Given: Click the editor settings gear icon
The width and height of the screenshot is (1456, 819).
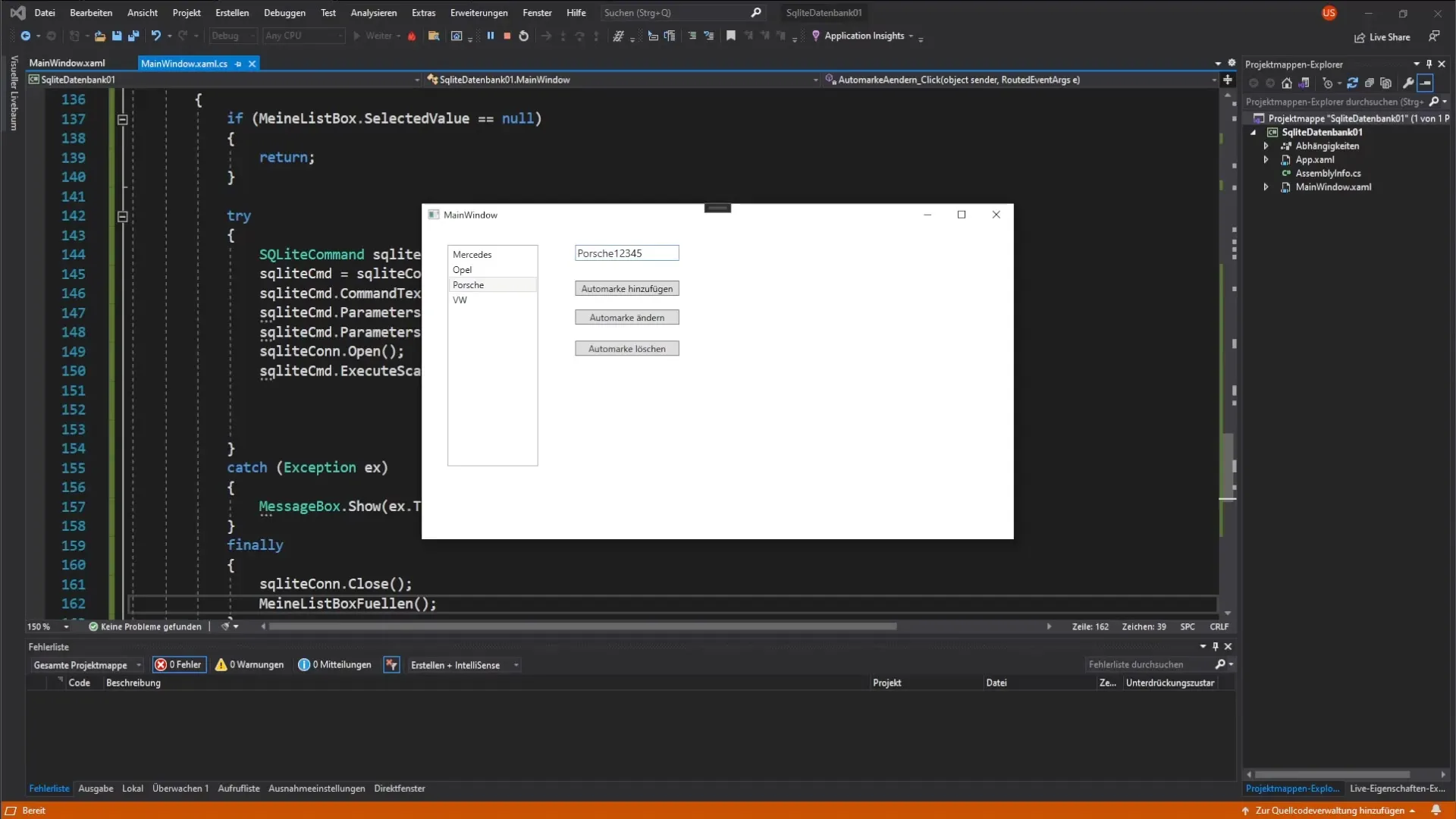Looking at the screenshot, I should pyautogui.click(x=1232, y=63).
